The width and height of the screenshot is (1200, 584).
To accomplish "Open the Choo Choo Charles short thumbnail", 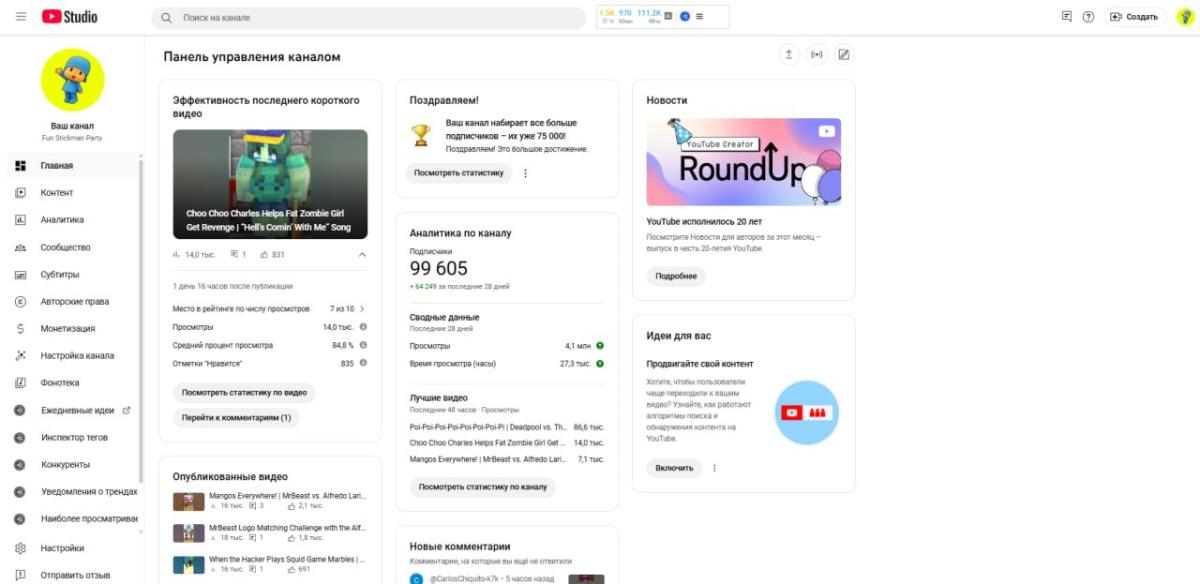I will coord(270,184).
